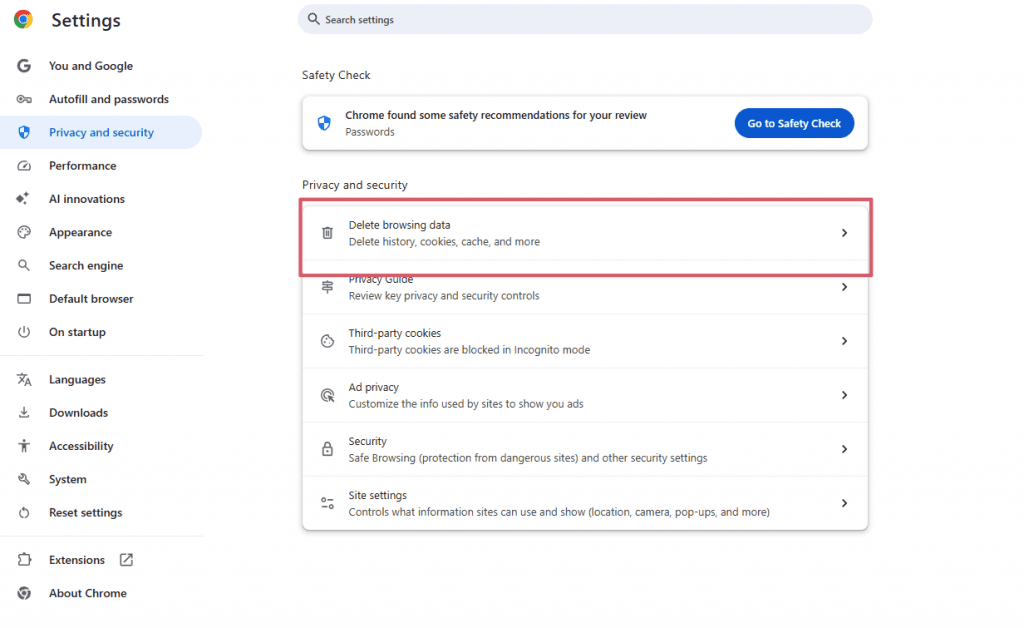Click the Privacy Guide signpost icon
1024x628 pixels.
pyautogui.click(x=327, y=287)
